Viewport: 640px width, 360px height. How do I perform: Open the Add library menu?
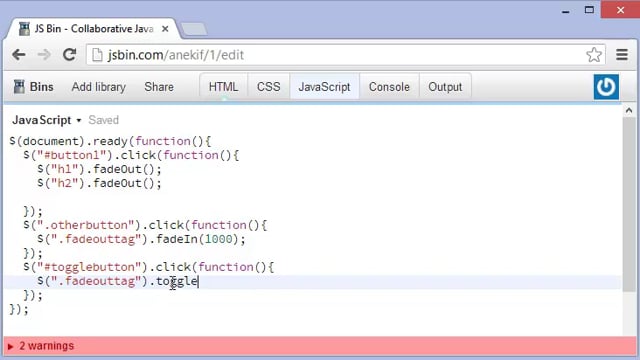tap(99, 87)
